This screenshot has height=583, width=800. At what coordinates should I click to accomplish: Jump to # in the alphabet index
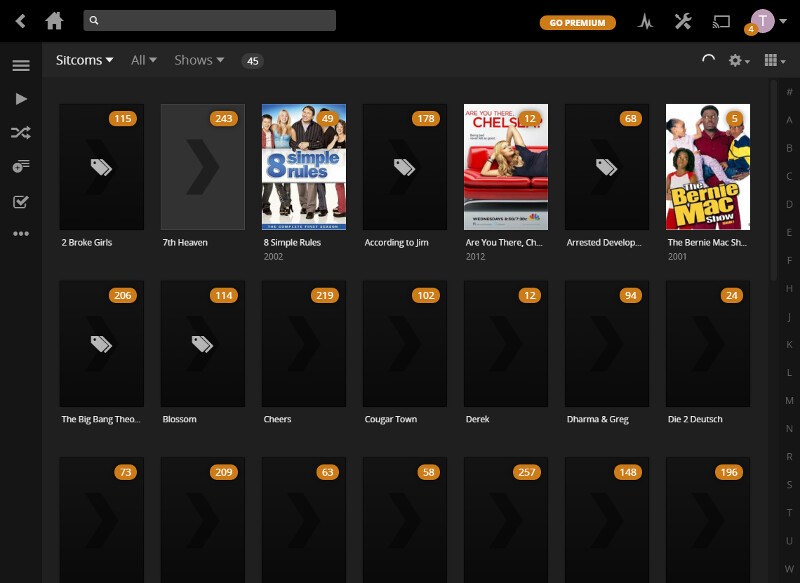coord(789,92)
